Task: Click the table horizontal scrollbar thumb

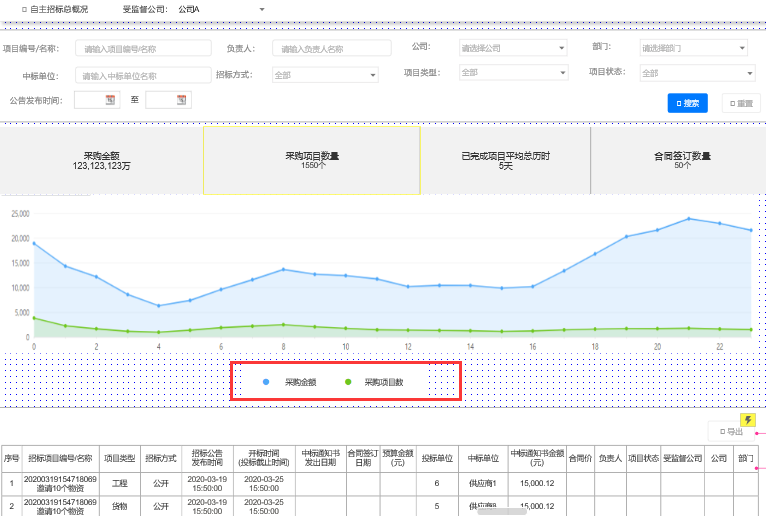Action: (x=502, y=511)
